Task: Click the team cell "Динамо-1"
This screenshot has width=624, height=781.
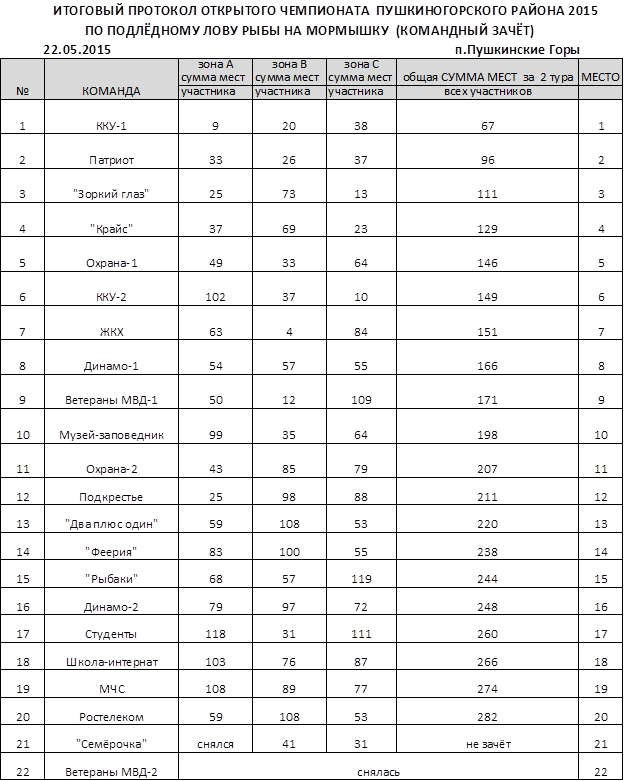Action: [x=111, y=357]
